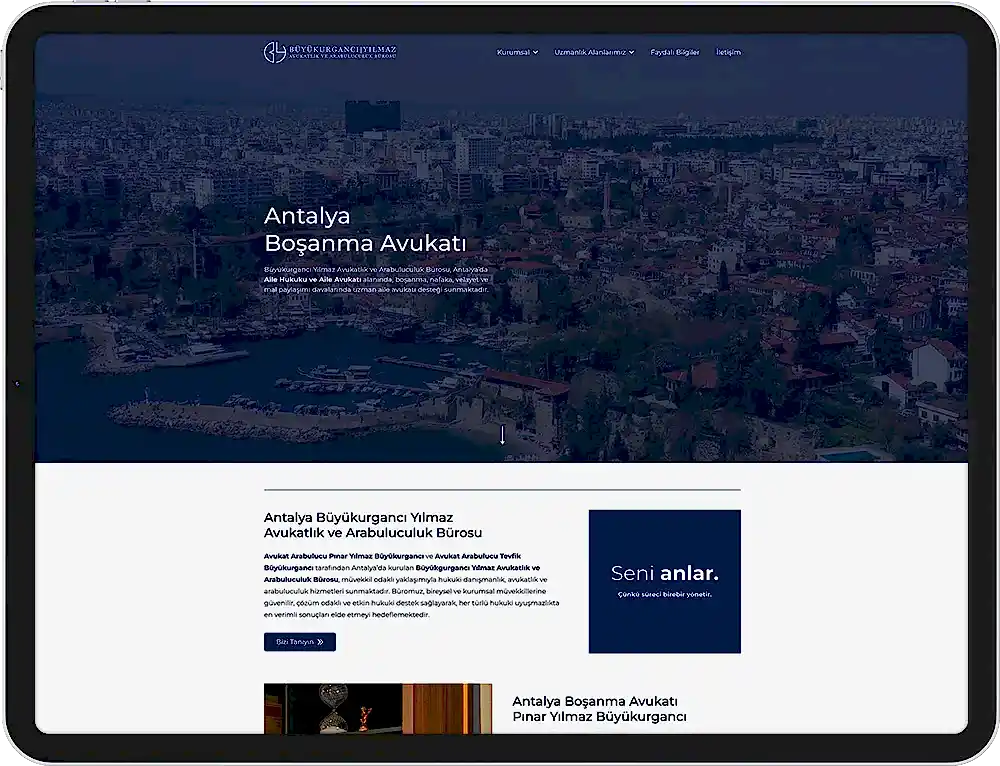
Task: Click the Büyükurgancı Yılmaz logo text
Action: click(x=342, y=52)
